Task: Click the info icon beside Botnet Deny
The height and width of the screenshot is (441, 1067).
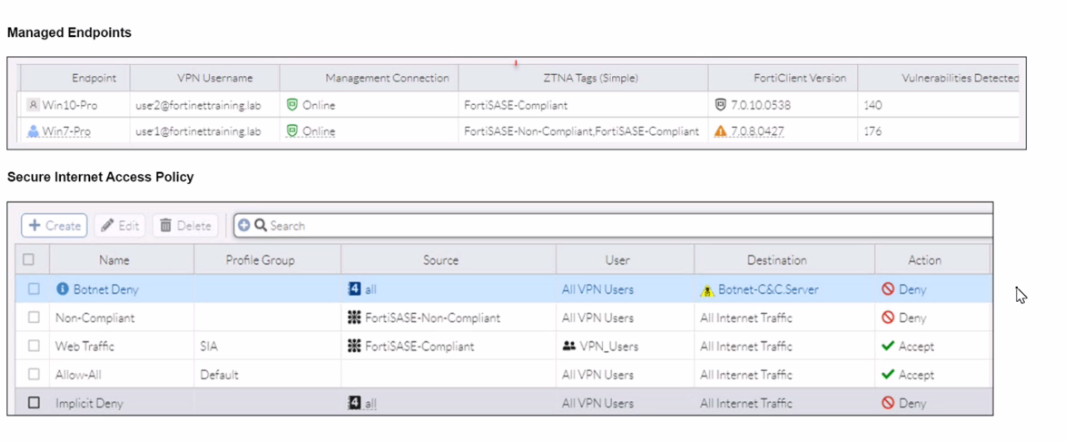Action: point(62,289)
